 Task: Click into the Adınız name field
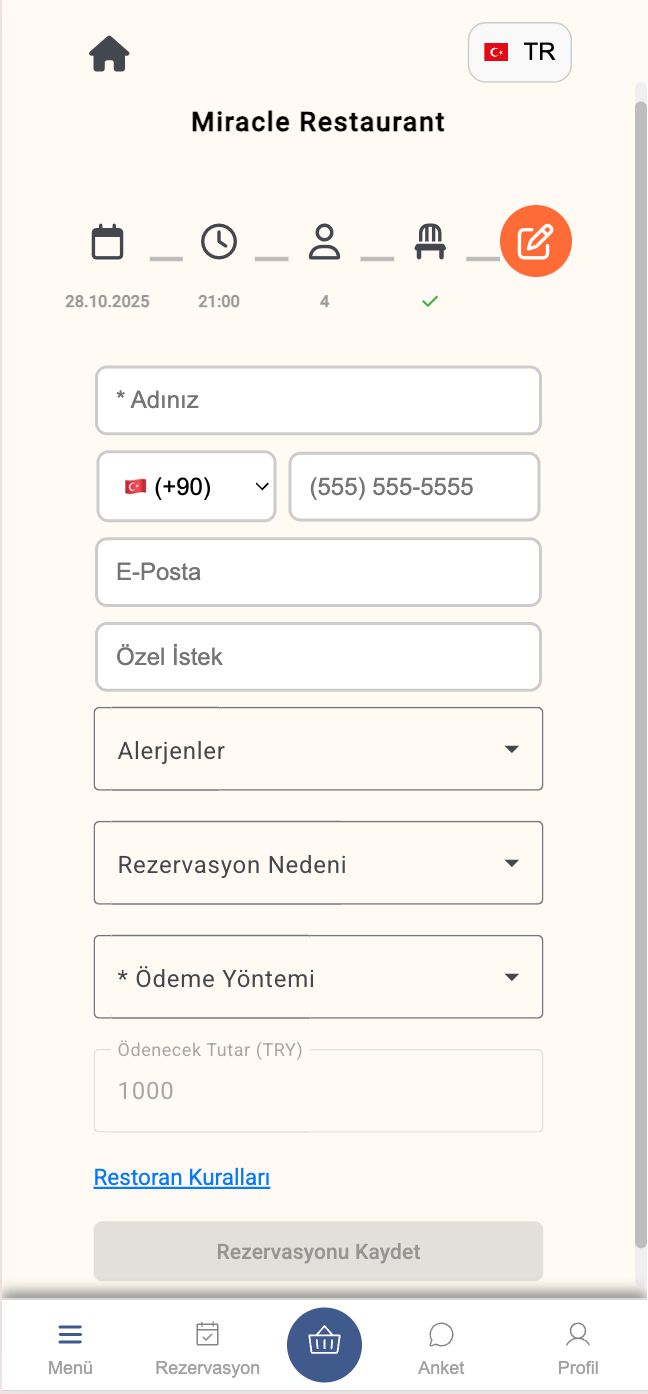click(x=318, y=400)
